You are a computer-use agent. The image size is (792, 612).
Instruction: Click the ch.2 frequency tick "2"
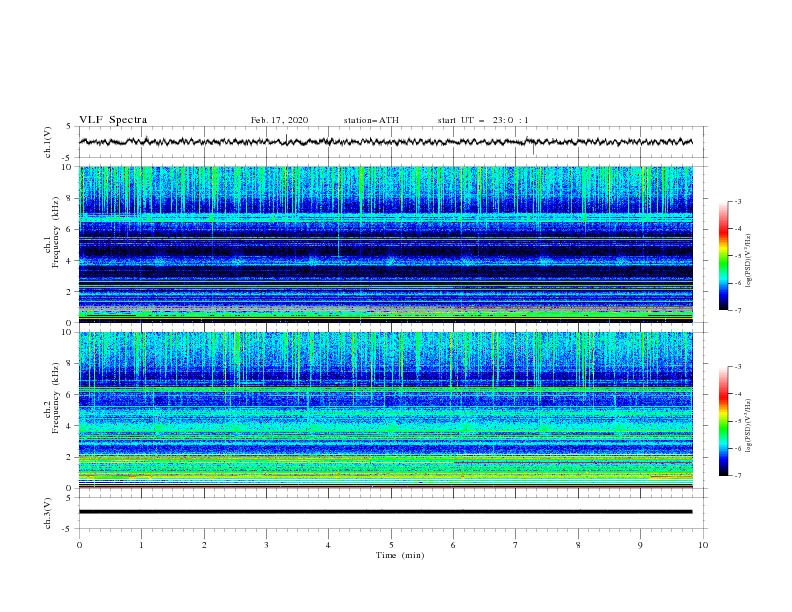click(70, 457)
